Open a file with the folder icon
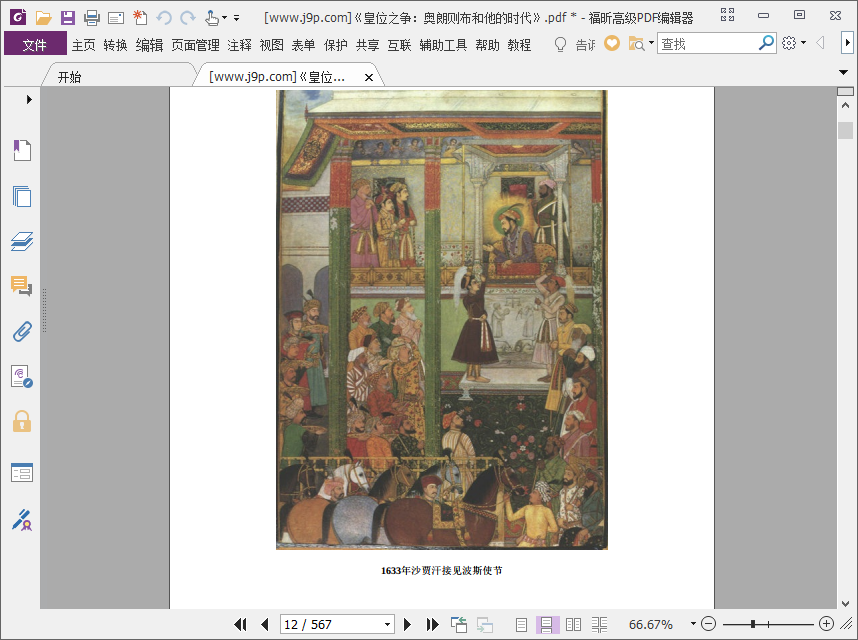The width and height of the screenshot is (858, 640). (x=43, y=18)
